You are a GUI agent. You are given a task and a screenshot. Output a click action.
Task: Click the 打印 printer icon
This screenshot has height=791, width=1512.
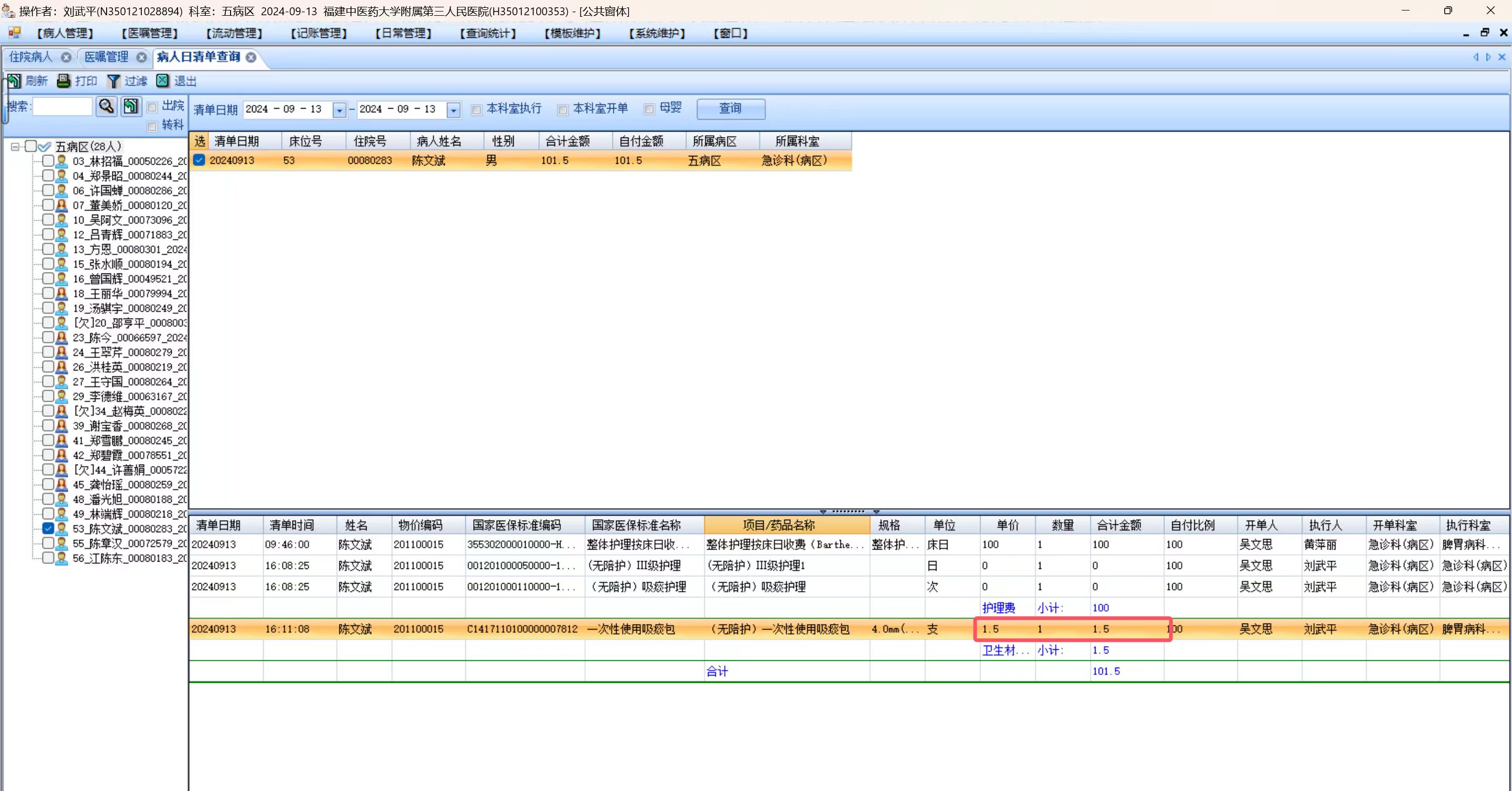[64, 81]
